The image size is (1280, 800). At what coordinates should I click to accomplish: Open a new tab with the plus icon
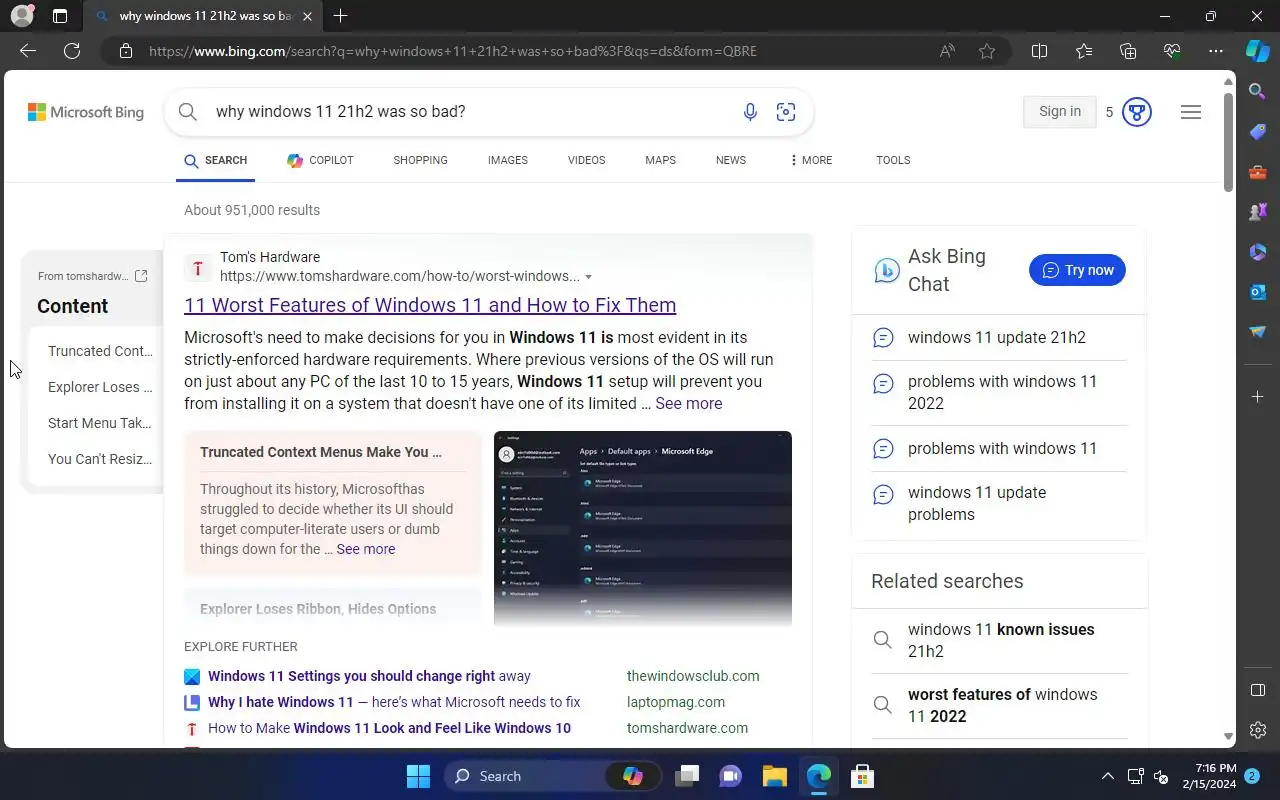coord(340,16)
